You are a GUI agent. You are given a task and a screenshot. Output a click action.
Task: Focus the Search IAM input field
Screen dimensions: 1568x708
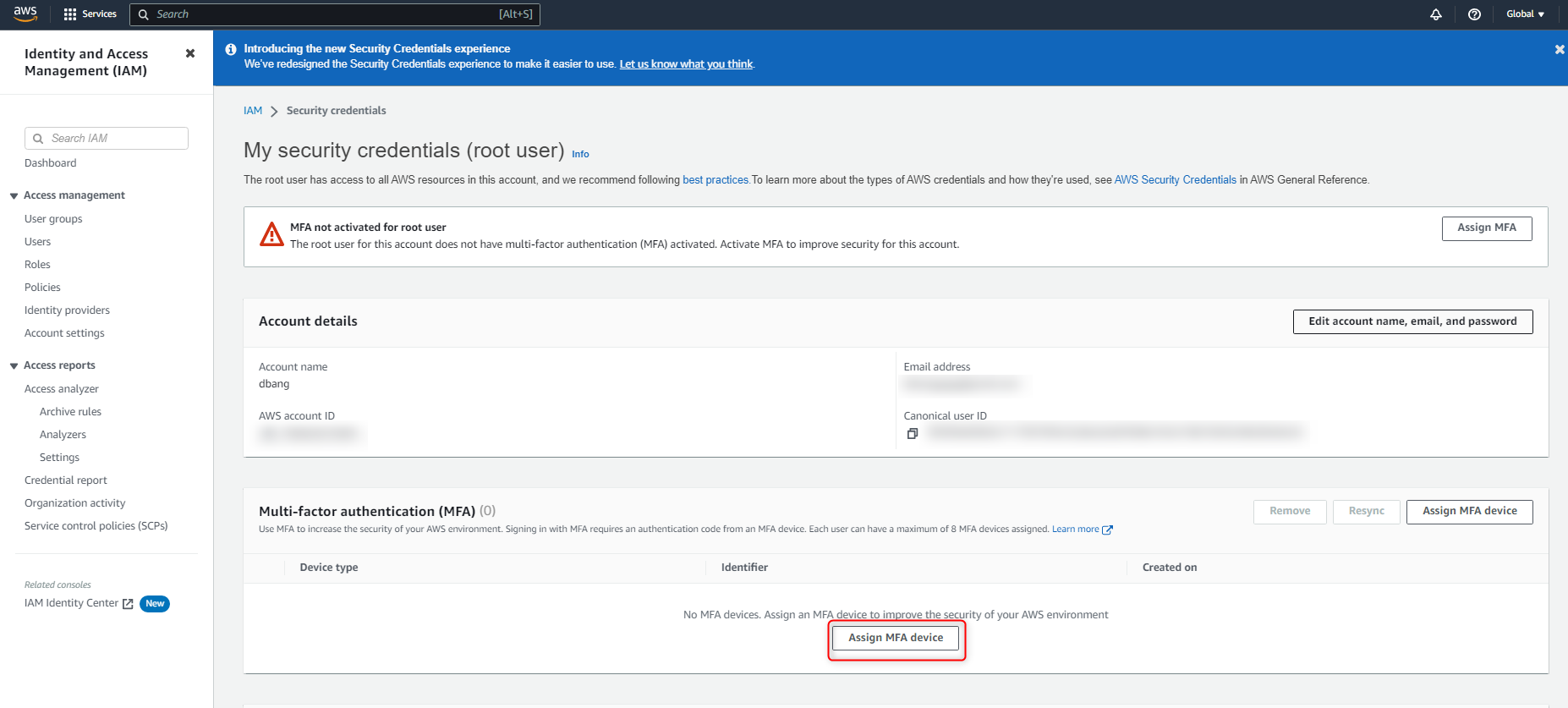pyautogui.click(x=107, y=139)
